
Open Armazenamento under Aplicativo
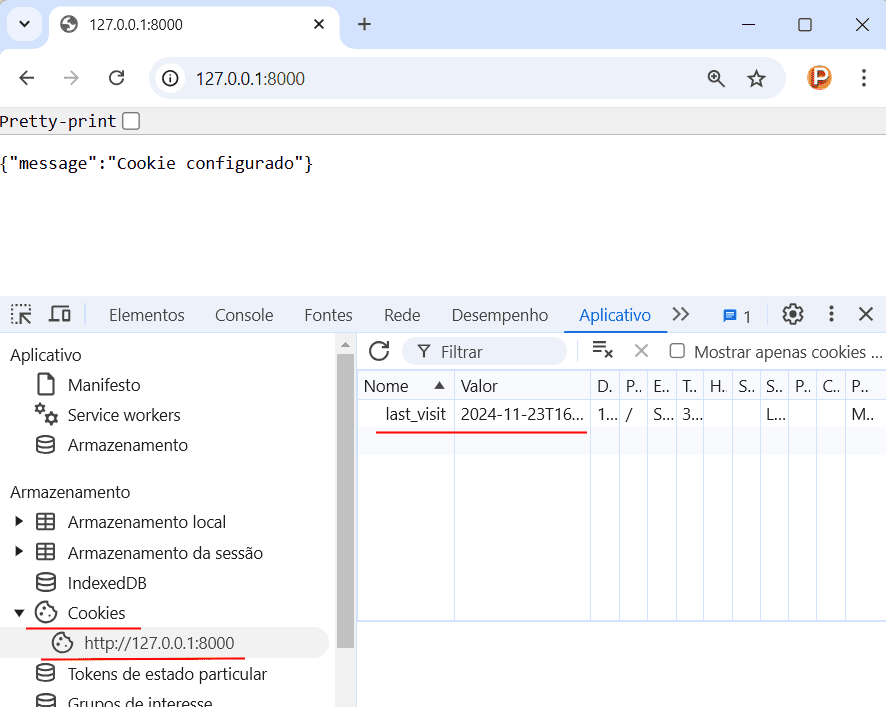128,445
